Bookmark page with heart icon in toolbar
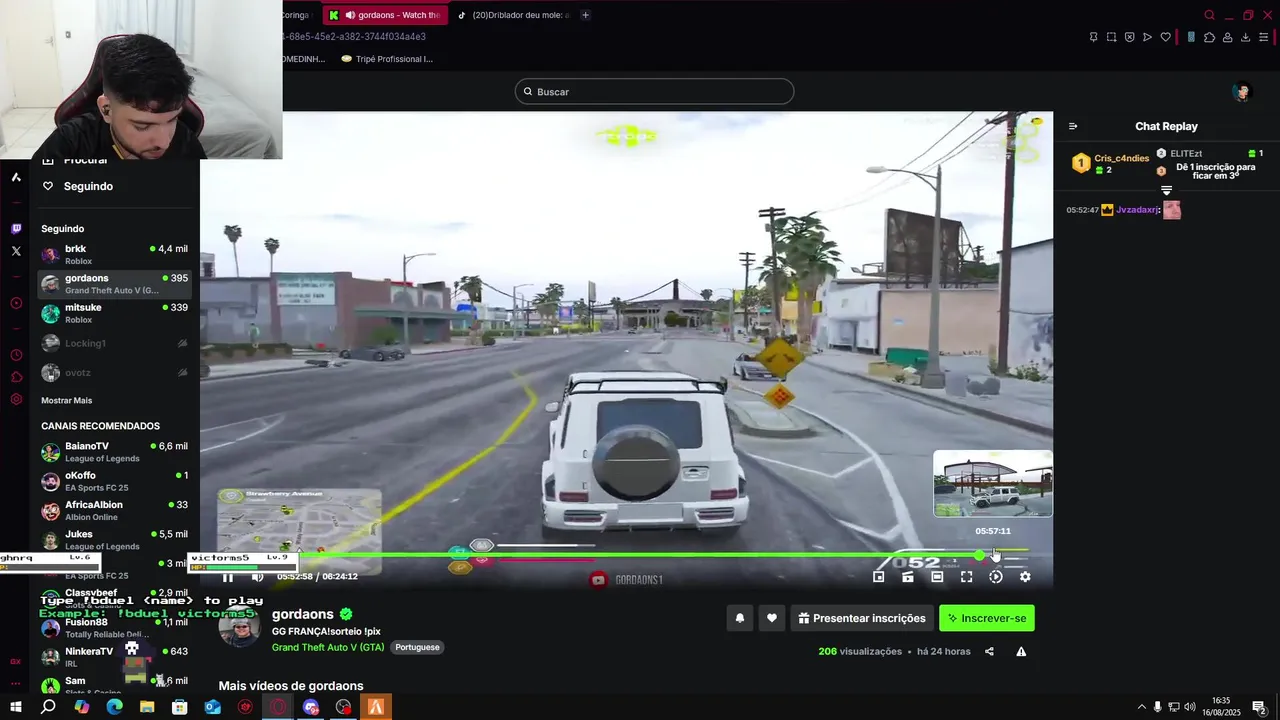 (1165, 37)
